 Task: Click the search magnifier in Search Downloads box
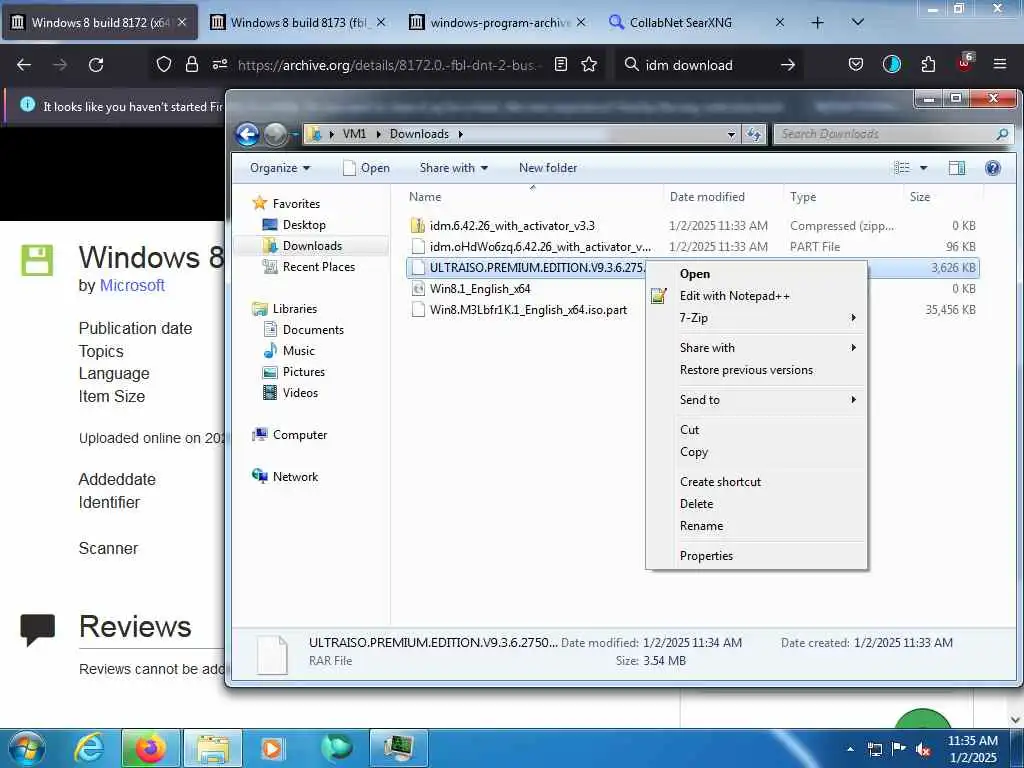tap(1002, 134)
